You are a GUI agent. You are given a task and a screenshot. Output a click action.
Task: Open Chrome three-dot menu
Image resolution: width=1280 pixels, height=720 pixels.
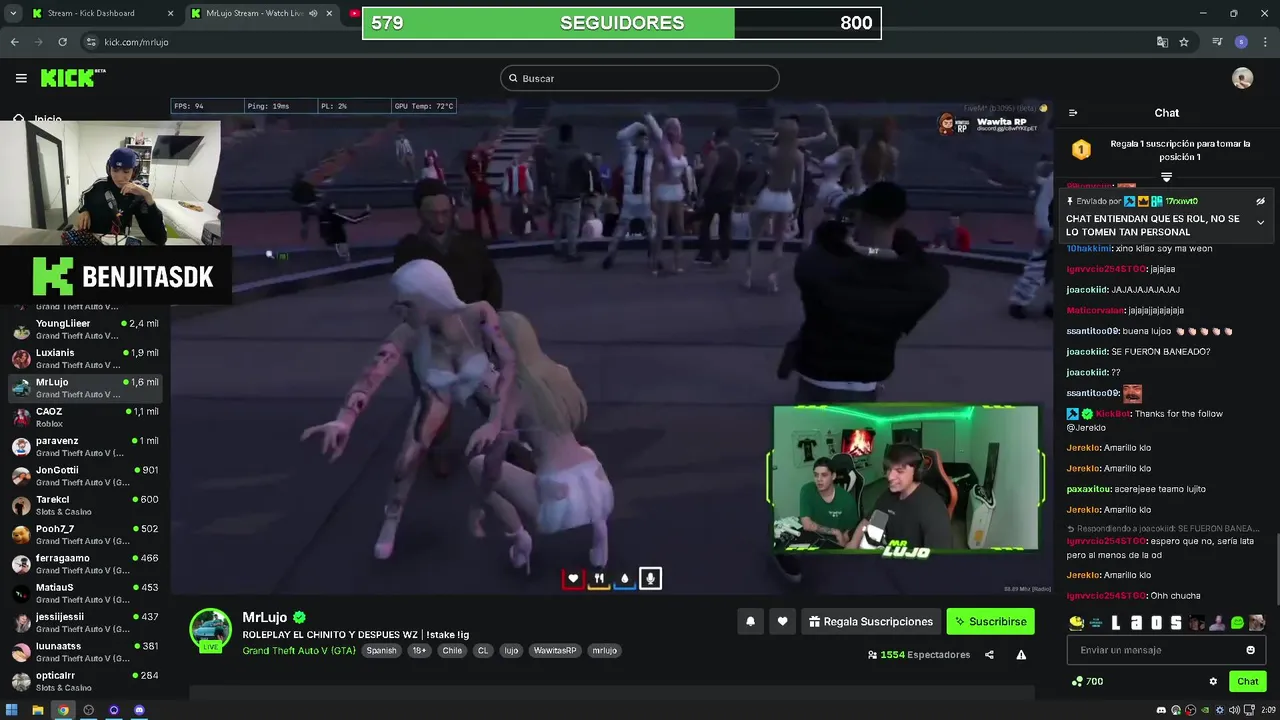pos(1264,42)
